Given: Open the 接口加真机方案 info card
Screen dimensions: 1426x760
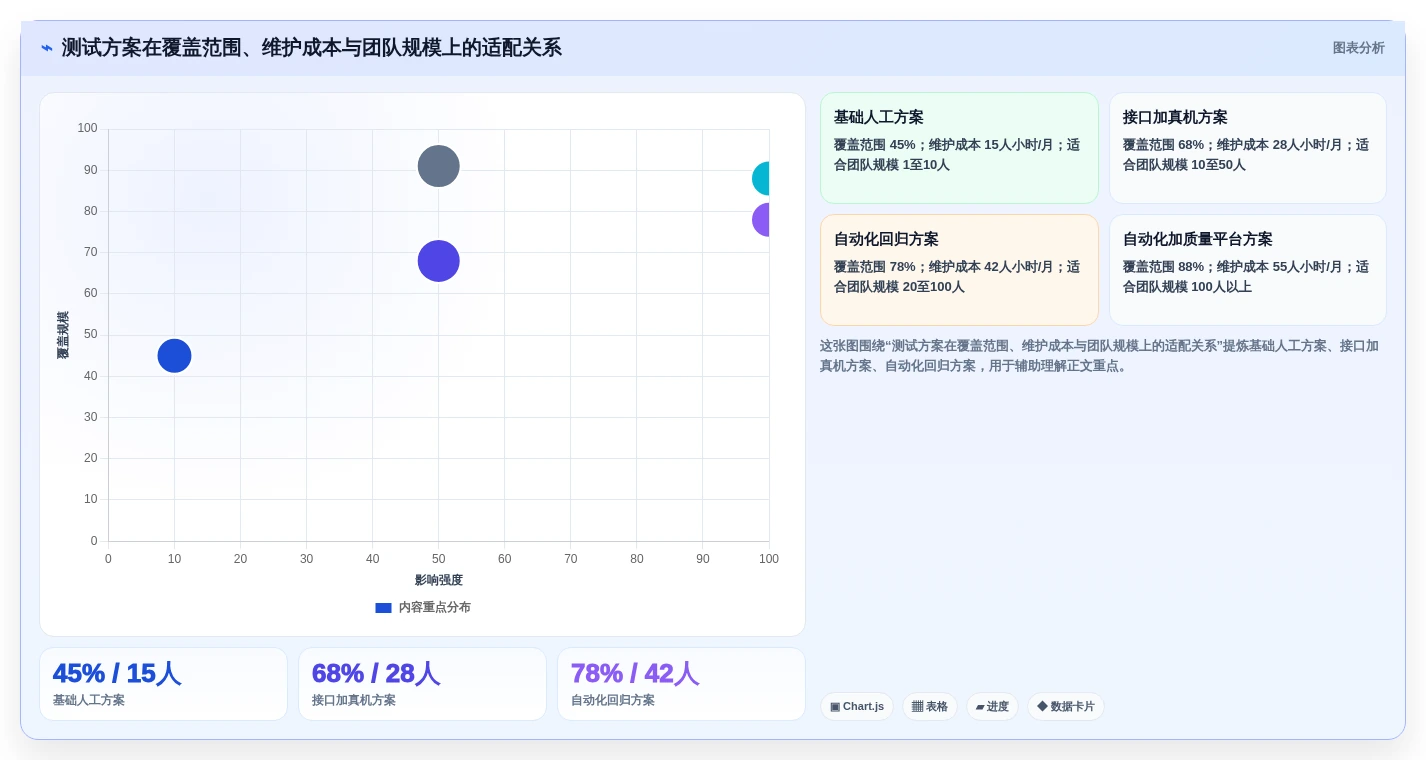Looking at the screenshot, I should [1248, 148].
